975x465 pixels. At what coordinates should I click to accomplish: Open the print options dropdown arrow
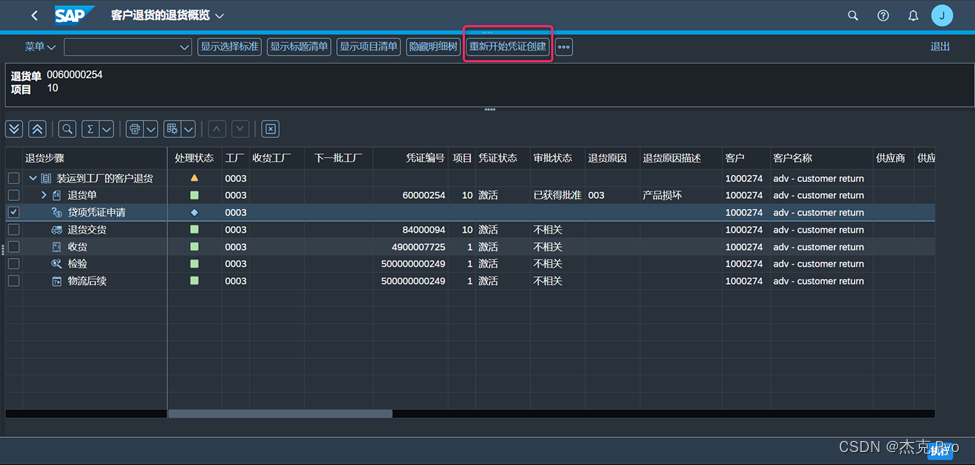[x=151, y=129]
